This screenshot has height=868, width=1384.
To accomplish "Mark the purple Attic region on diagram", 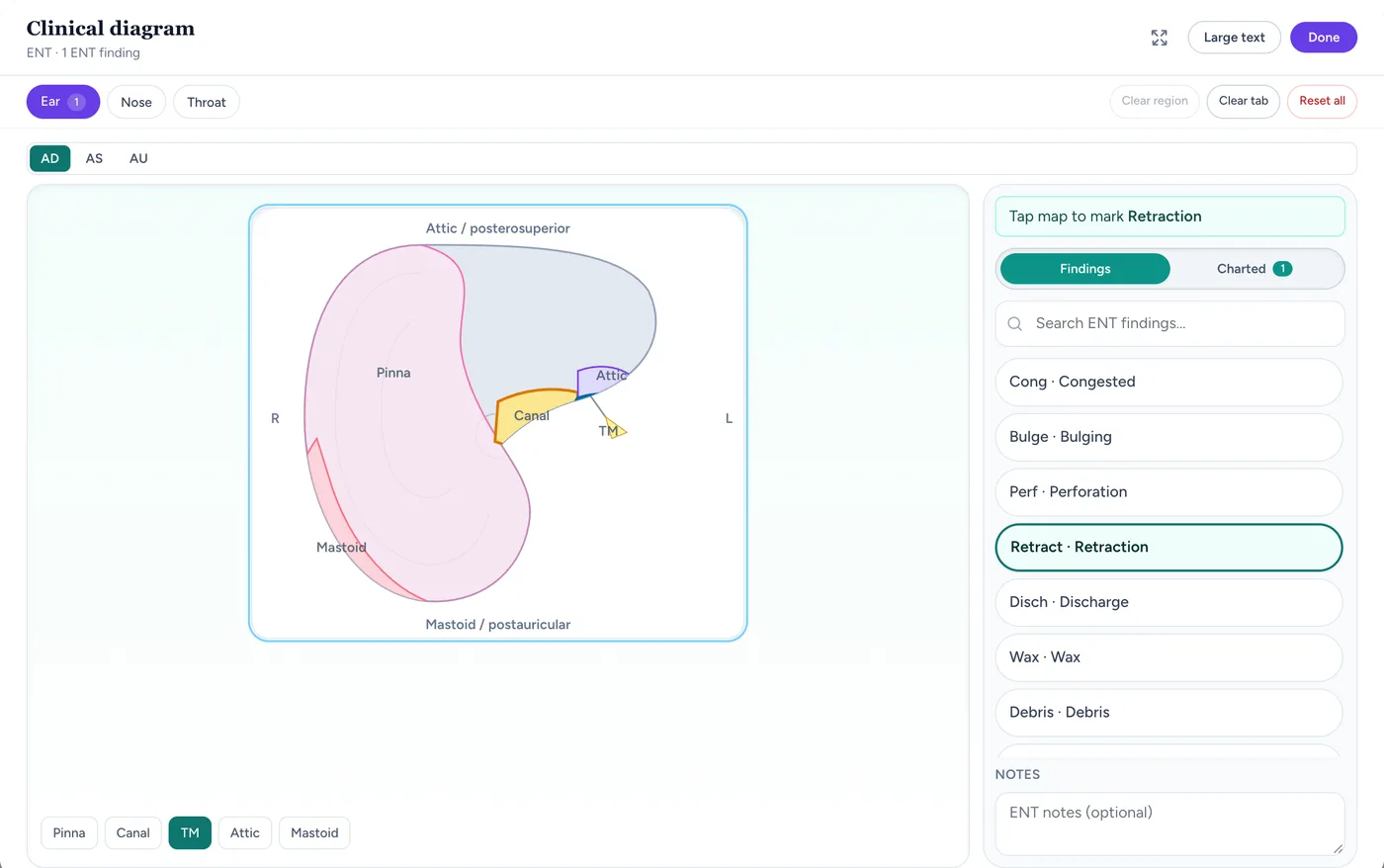I will pyautogui.click(x=601, y=381).
